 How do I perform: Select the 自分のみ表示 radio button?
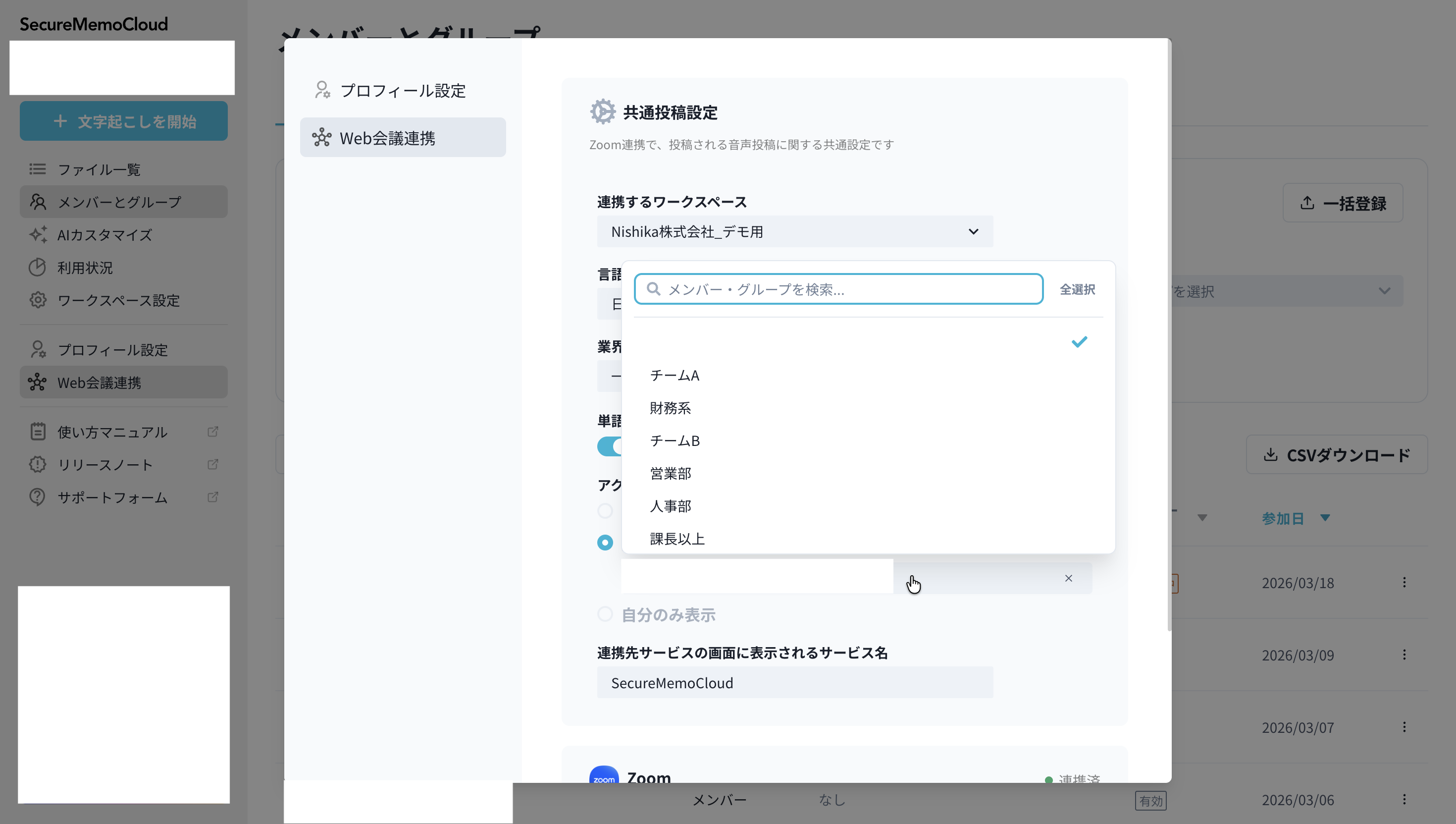click(605, 614)
